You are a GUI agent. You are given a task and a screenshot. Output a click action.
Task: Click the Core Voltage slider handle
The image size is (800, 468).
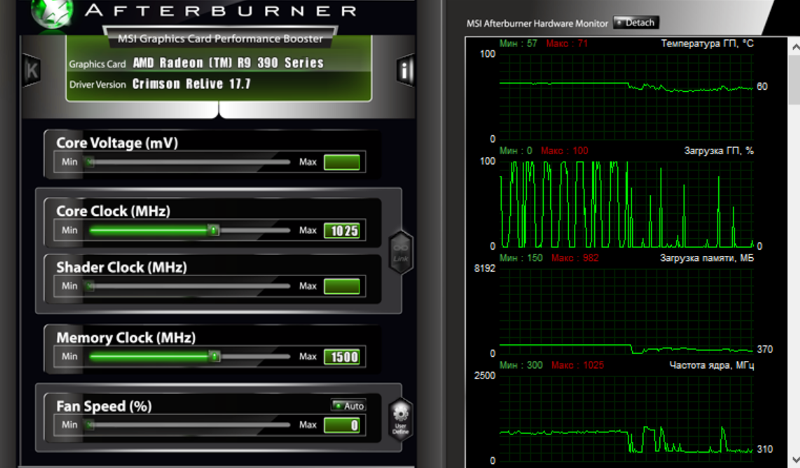[x=90, y=162]
